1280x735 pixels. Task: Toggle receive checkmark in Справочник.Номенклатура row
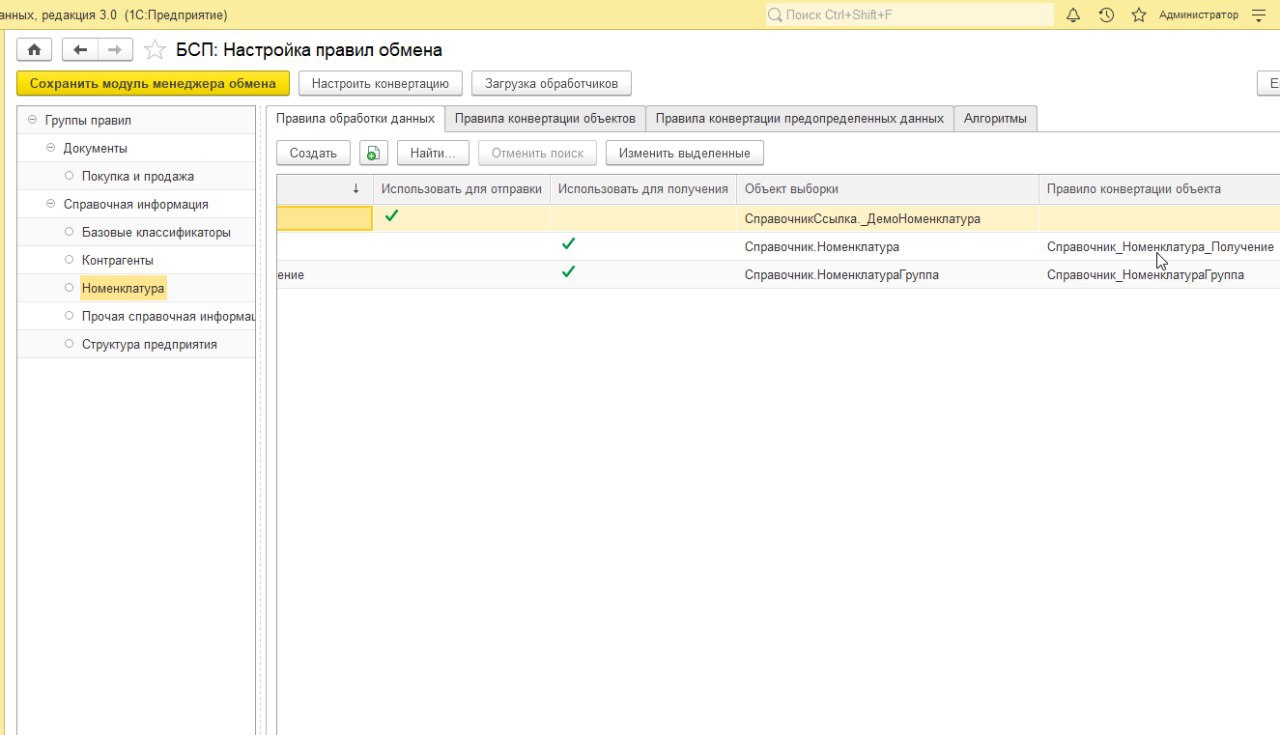pos(569,243)
